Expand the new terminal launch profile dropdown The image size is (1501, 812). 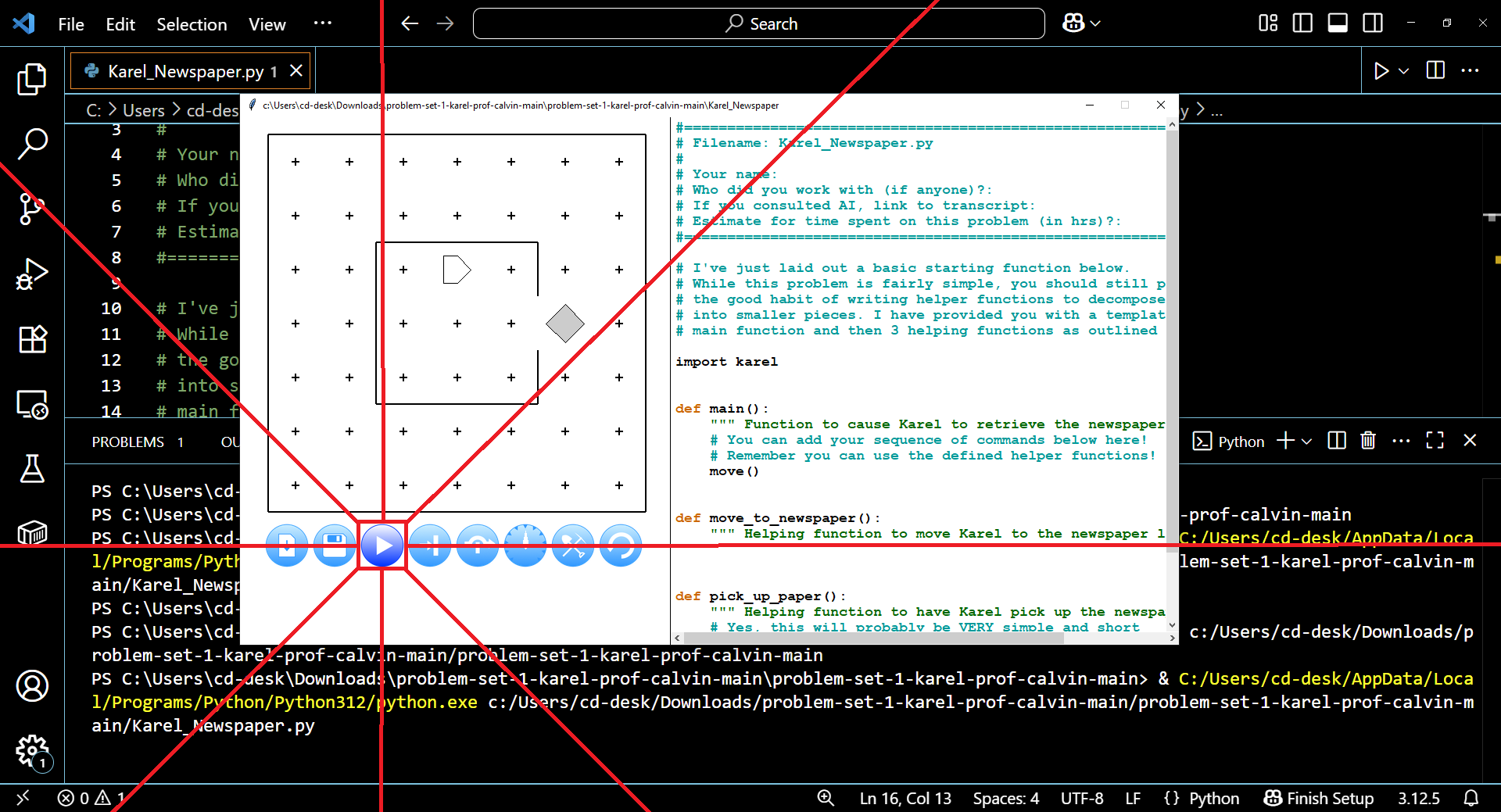[1307, 442]
